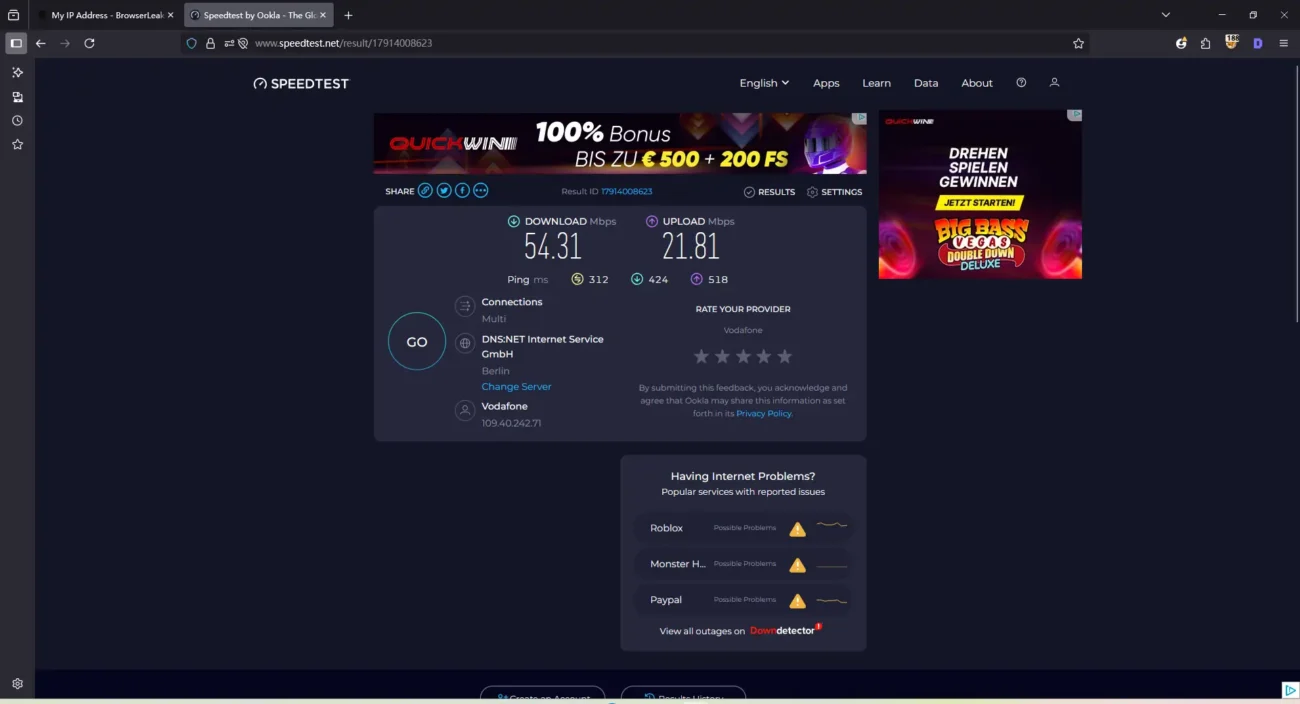The width and height of the screenshot is (1300, 704).
Task: Open the AI chatbot sparkle icon in sidebar
Action: (17, 73)
